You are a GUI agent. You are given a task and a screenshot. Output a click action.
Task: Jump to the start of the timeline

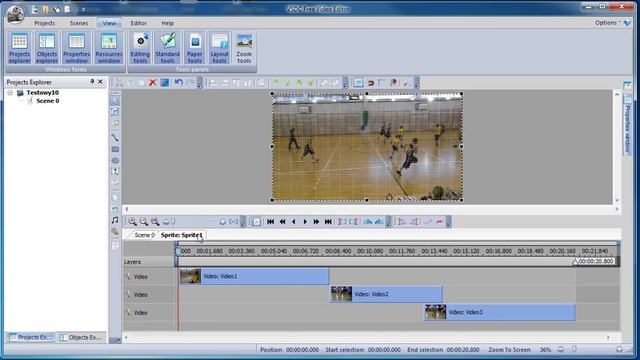pos(270,222)
